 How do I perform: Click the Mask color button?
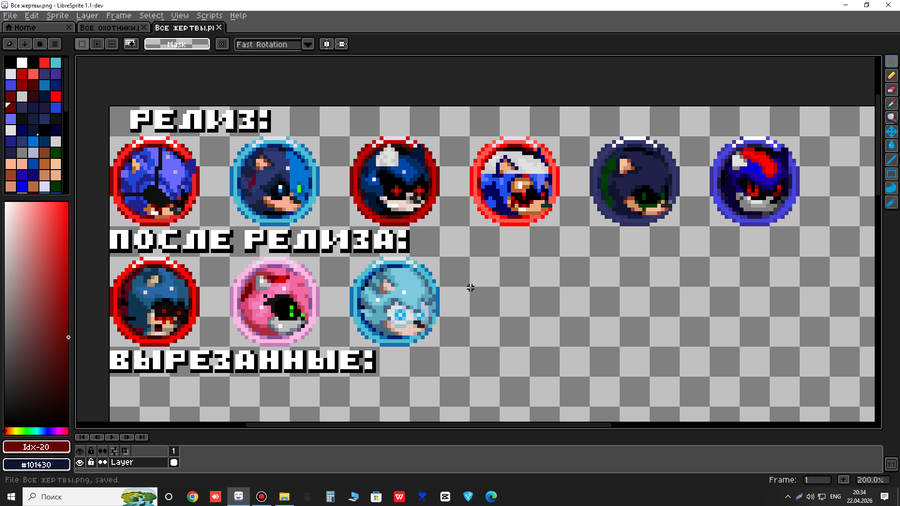click(x=177, y=44)
